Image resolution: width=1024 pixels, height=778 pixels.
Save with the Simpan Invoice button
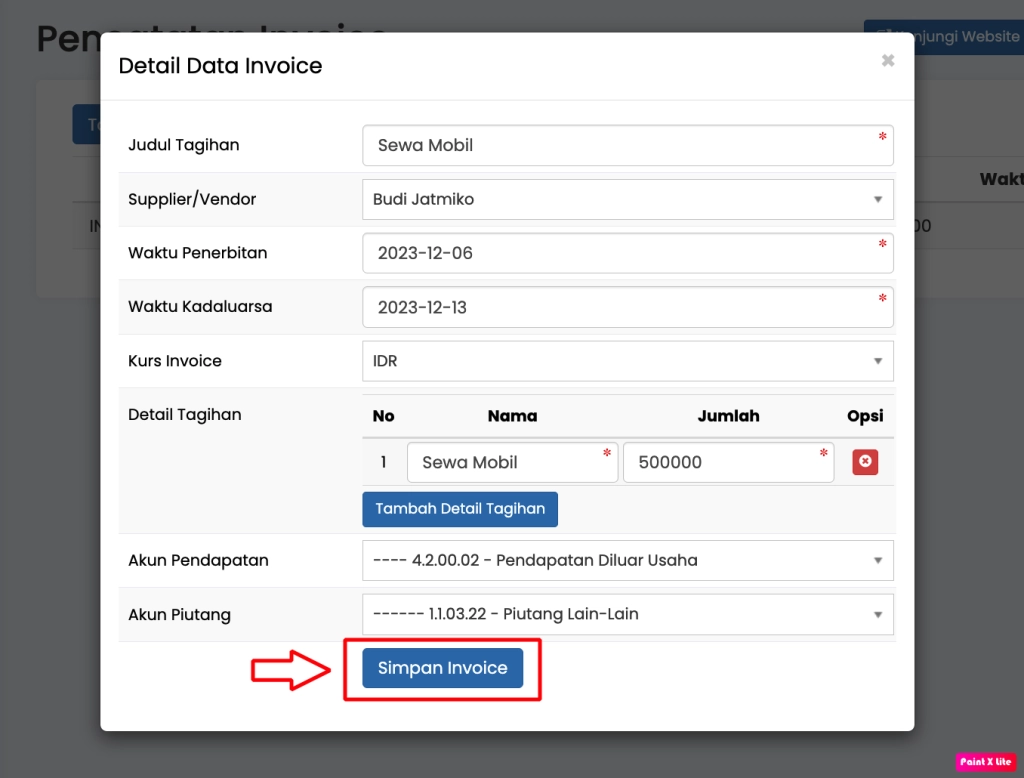[442, 668]
